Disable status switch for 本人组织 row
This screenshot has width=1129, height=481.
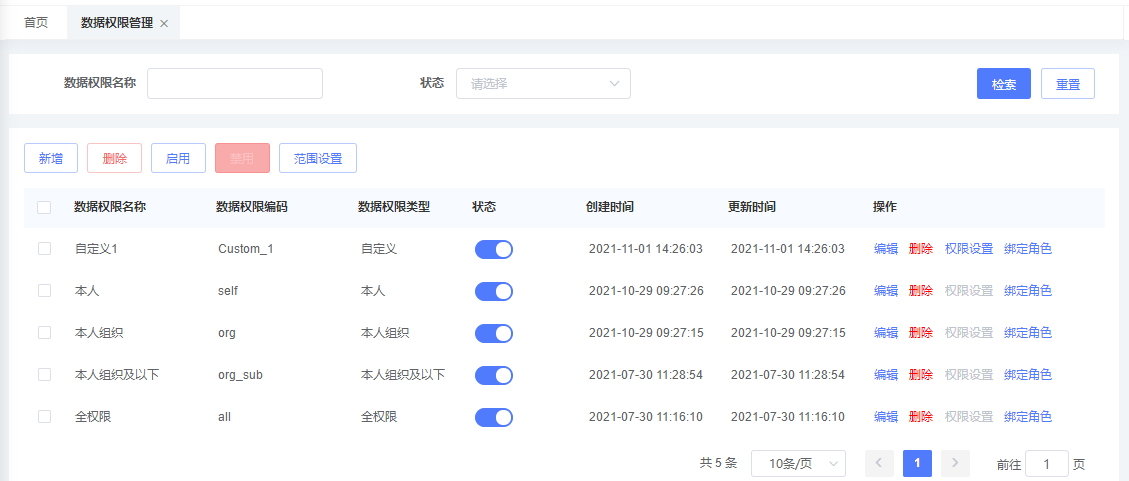pos(493,333)
